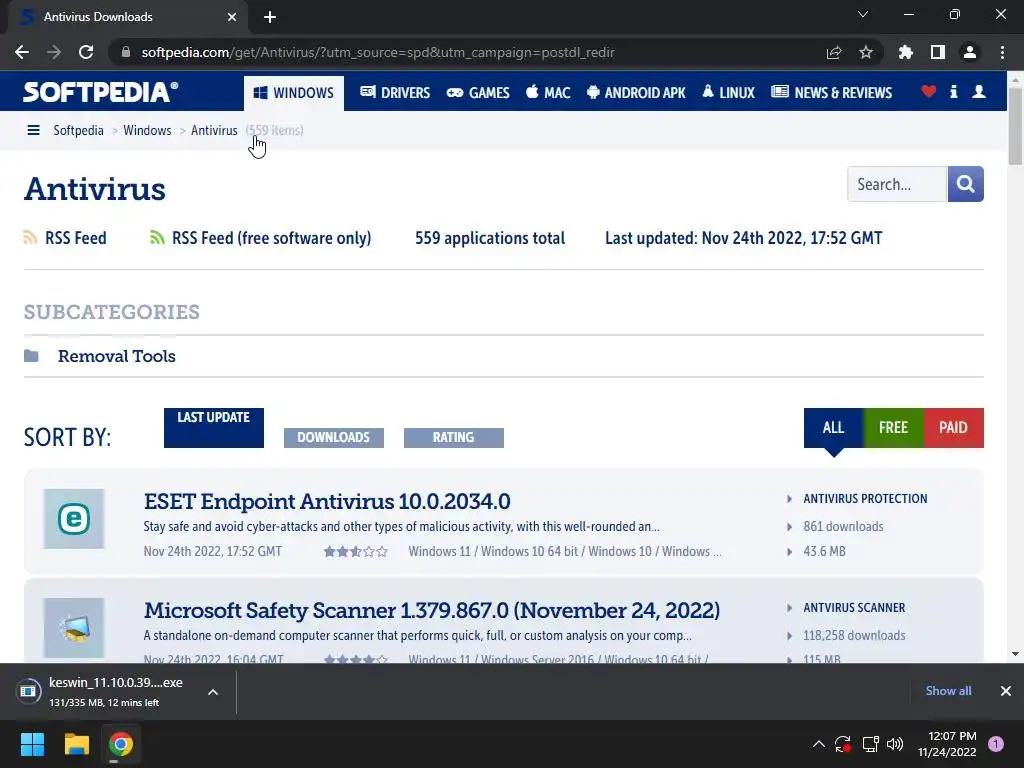Reload the Softpedia page
Screen dimensions: 1024x768
pyautogui.click(x=86, y=52)
